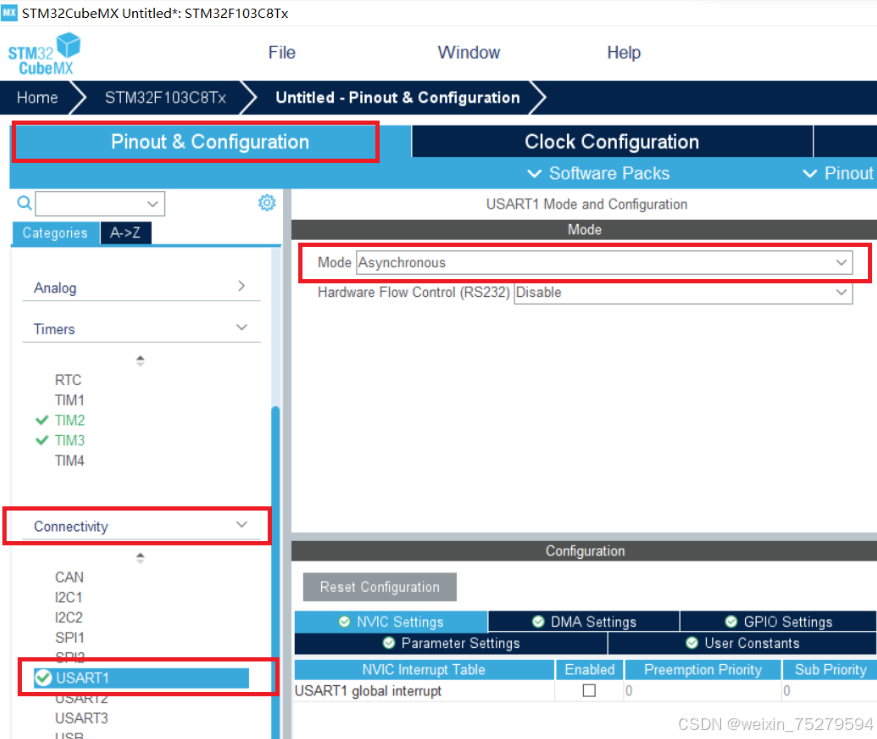Click the USART1 Preemption Priority value 0
Image resolution: width=877 pixels, height=739 pixels.
(x=629, y=691)
